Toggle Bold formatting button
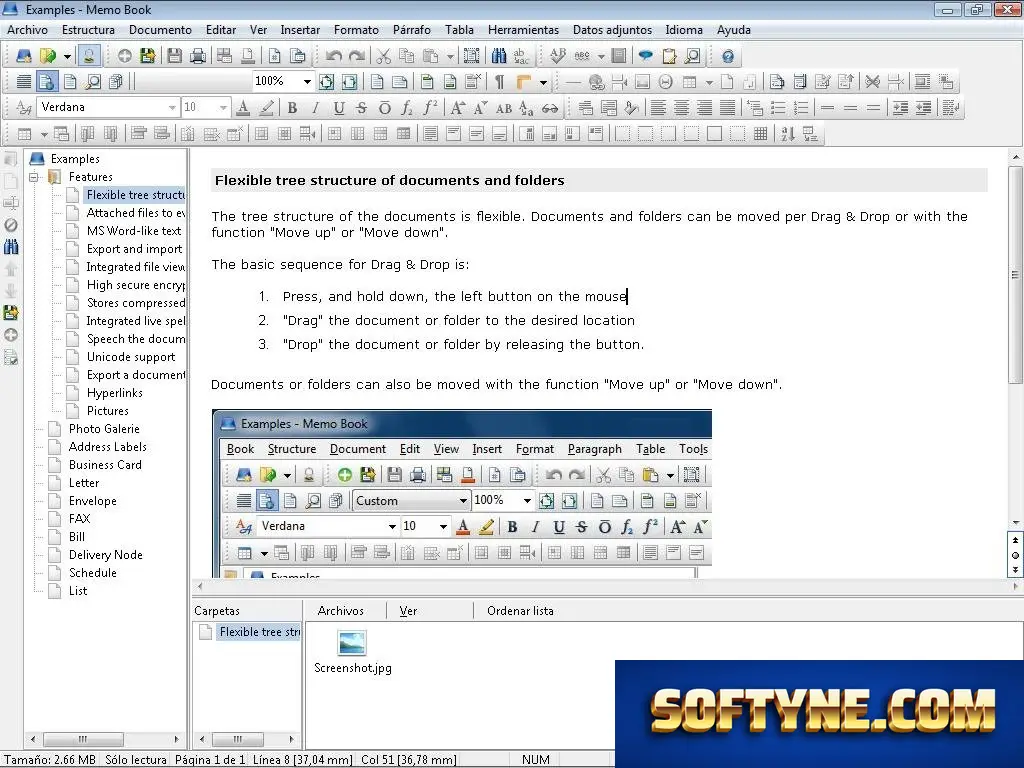Image resolution: width=1024 pixels, height=768 pixels. [x=293, y=108]
